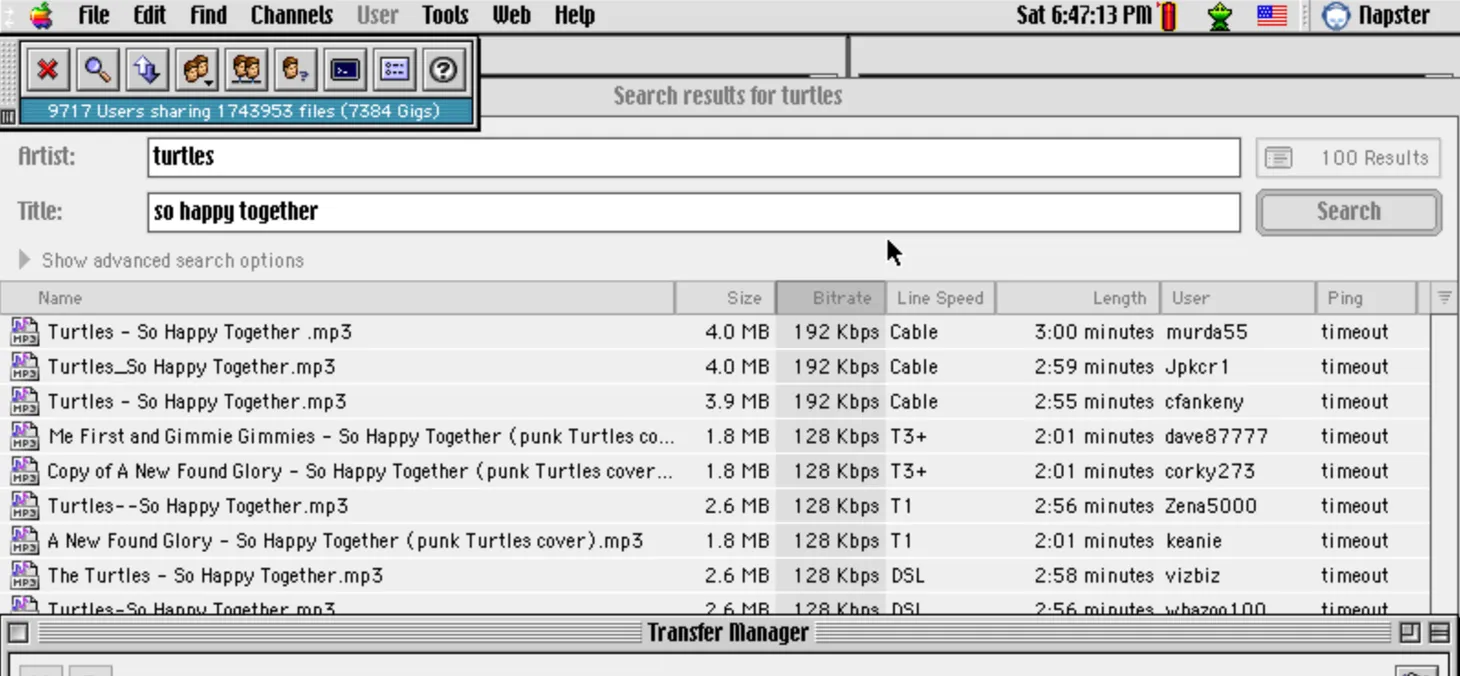Click the preferences list toolbar icon
This screenshot has height=676, width=1460.
coord(394,69)
